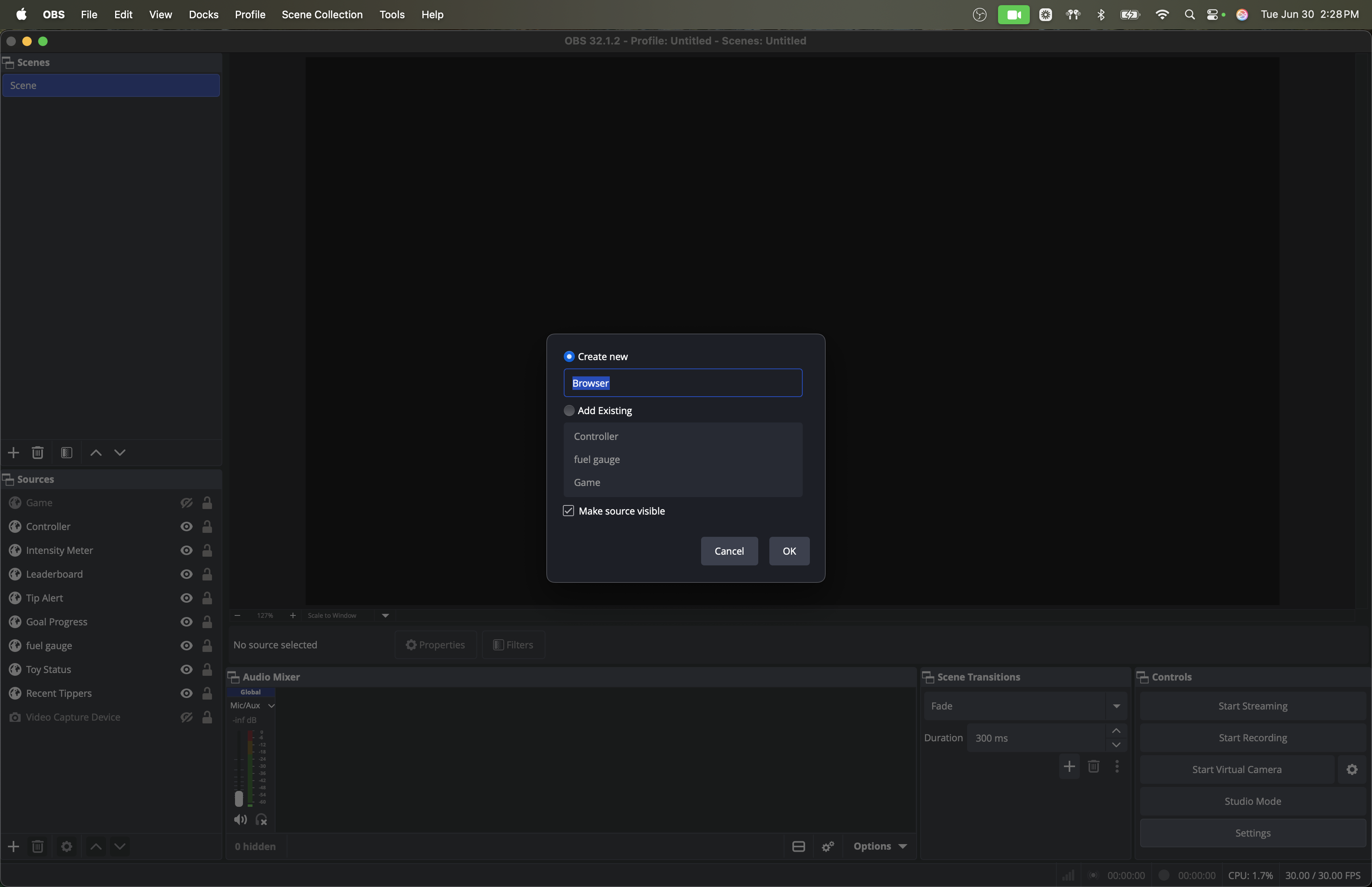This screenshot has width=1372, height=887.
Task: Select the Recent Tippers source row
Action: pos(110,694)
